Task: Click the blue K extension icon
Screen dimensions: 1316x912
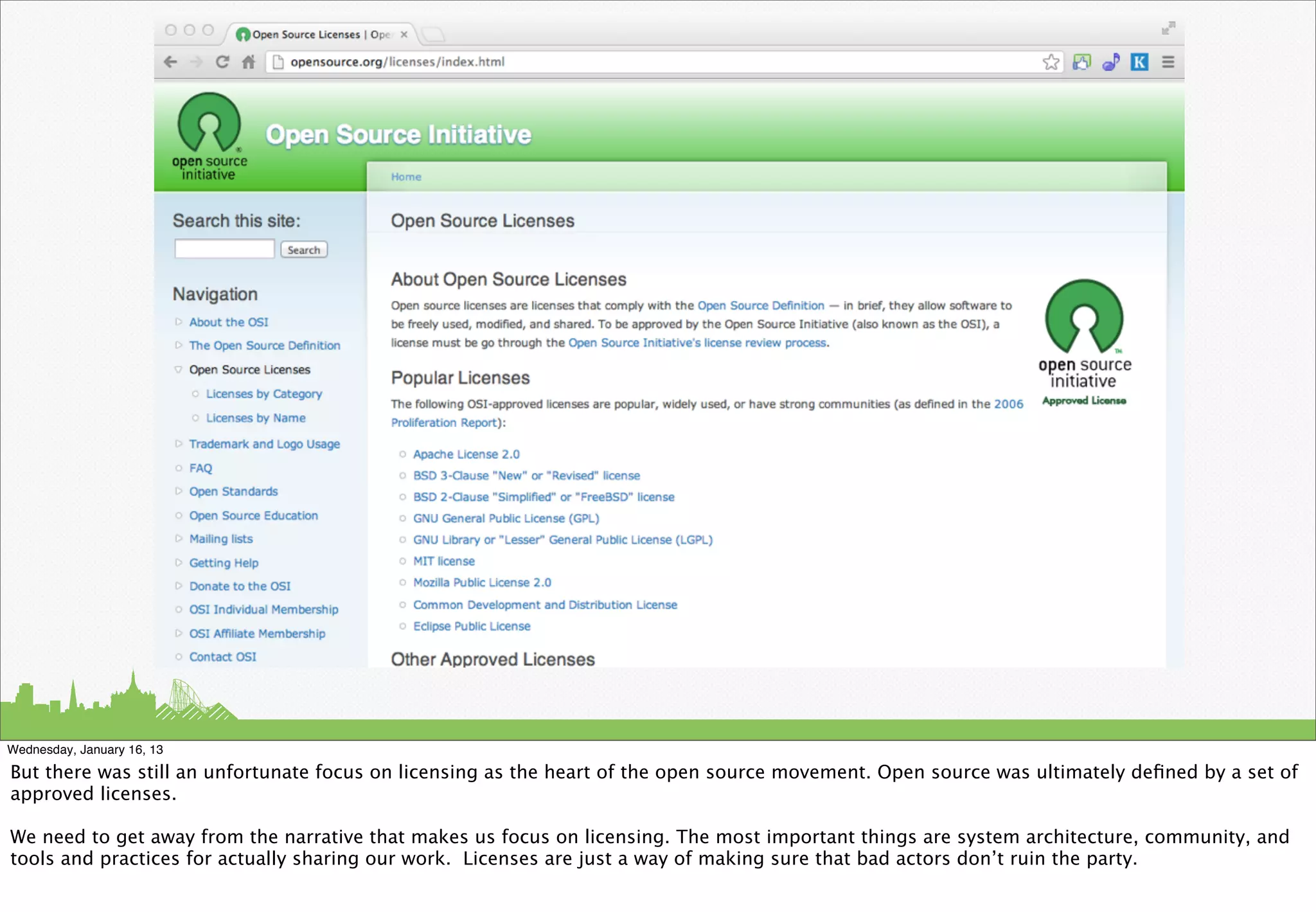Action: pos(1139,62)
